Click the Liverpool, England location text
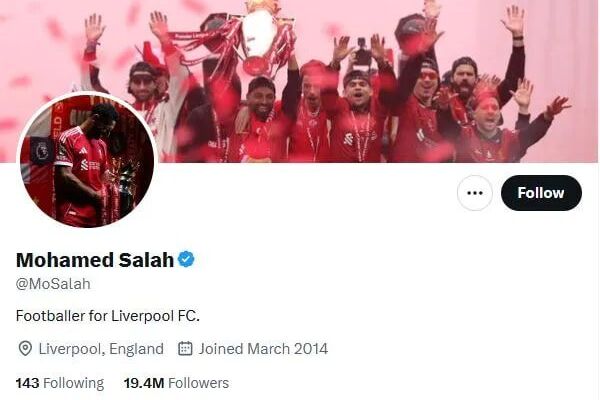 (x=101, y=349)
